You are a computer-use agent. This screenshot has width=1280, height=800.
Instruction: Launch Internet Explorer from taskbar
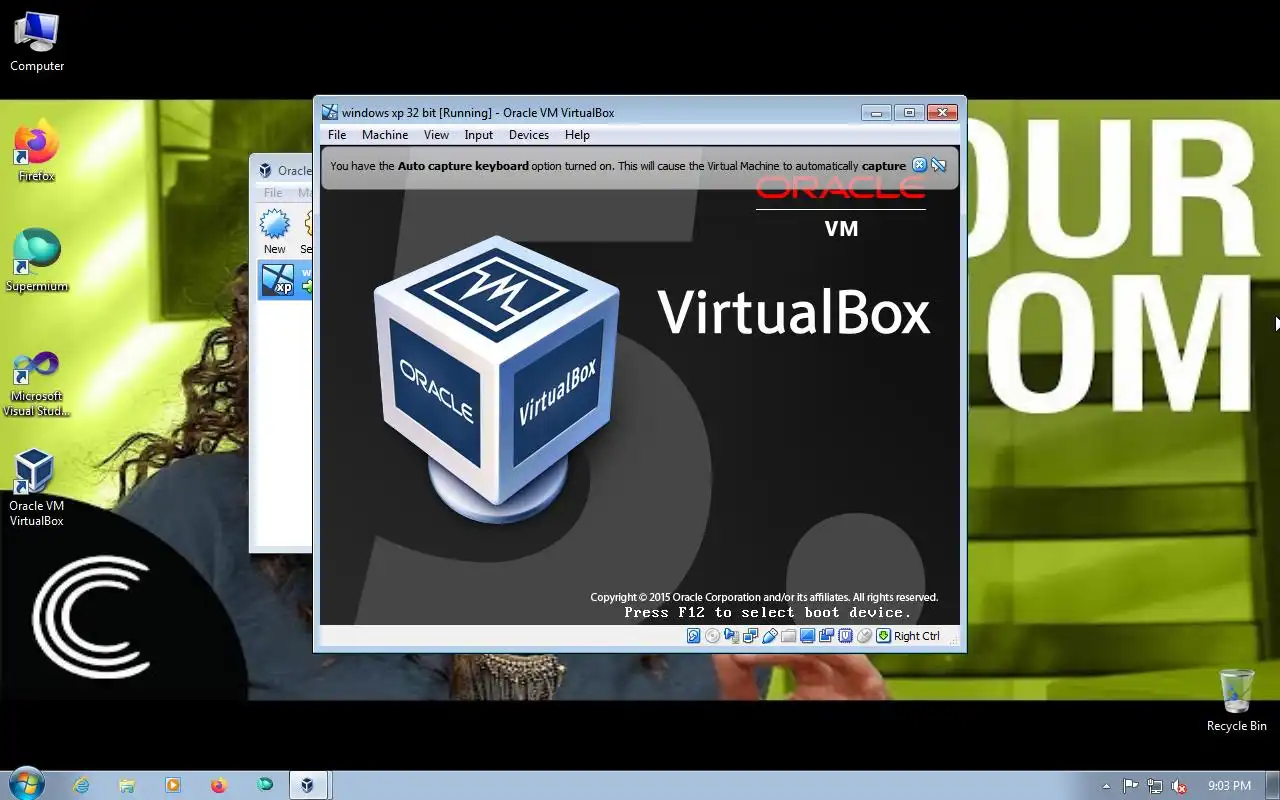click(x=80, y=785)
